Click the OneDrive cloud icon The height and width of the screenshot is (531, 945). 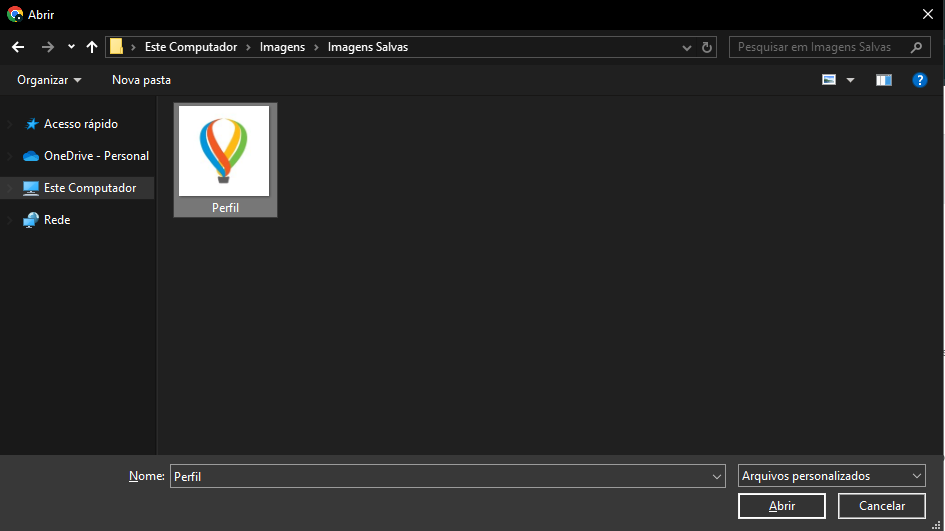click(x=31, y=156)
